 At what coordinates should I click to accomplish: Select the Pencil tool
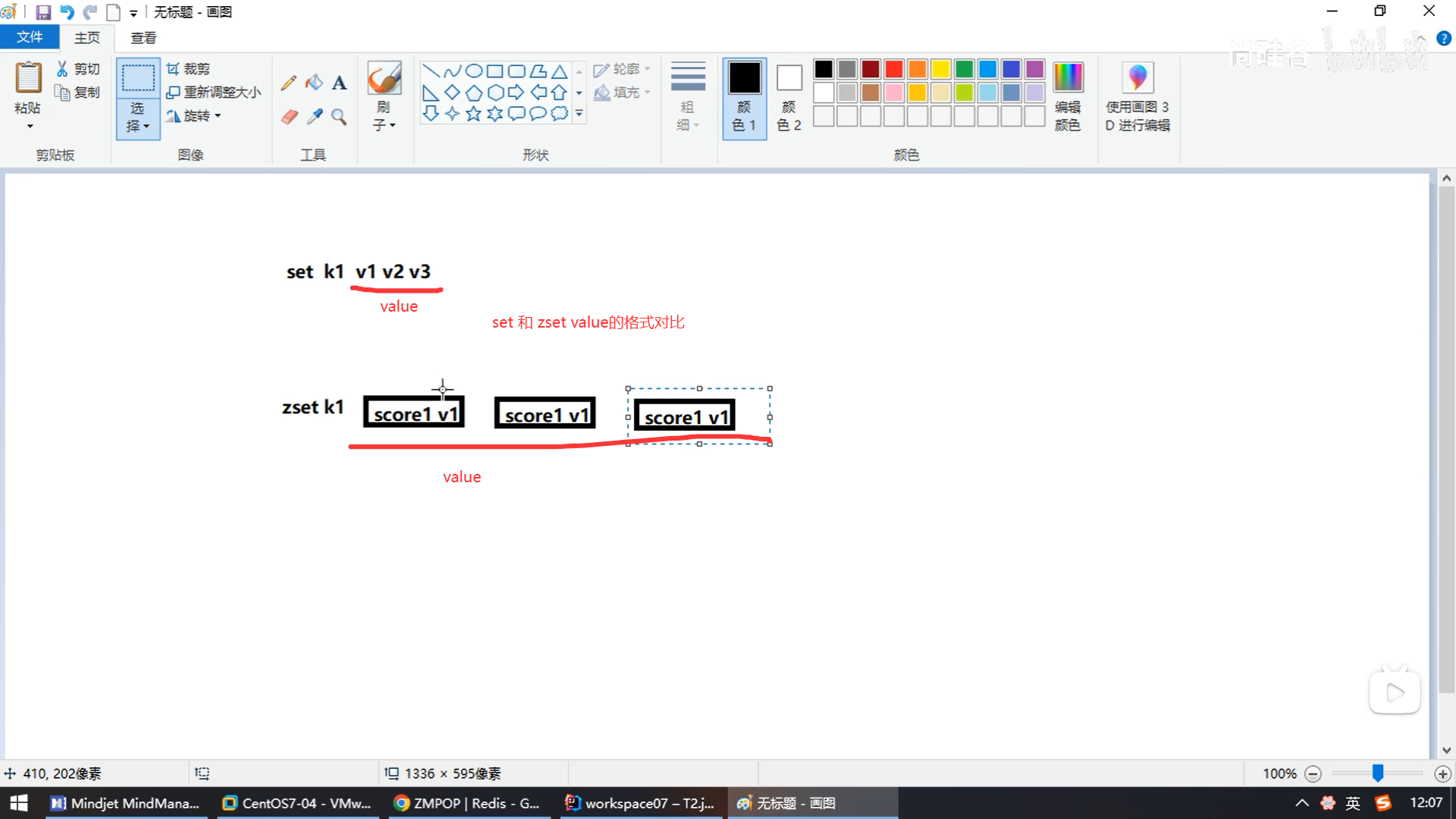click(x=288, y=83)
